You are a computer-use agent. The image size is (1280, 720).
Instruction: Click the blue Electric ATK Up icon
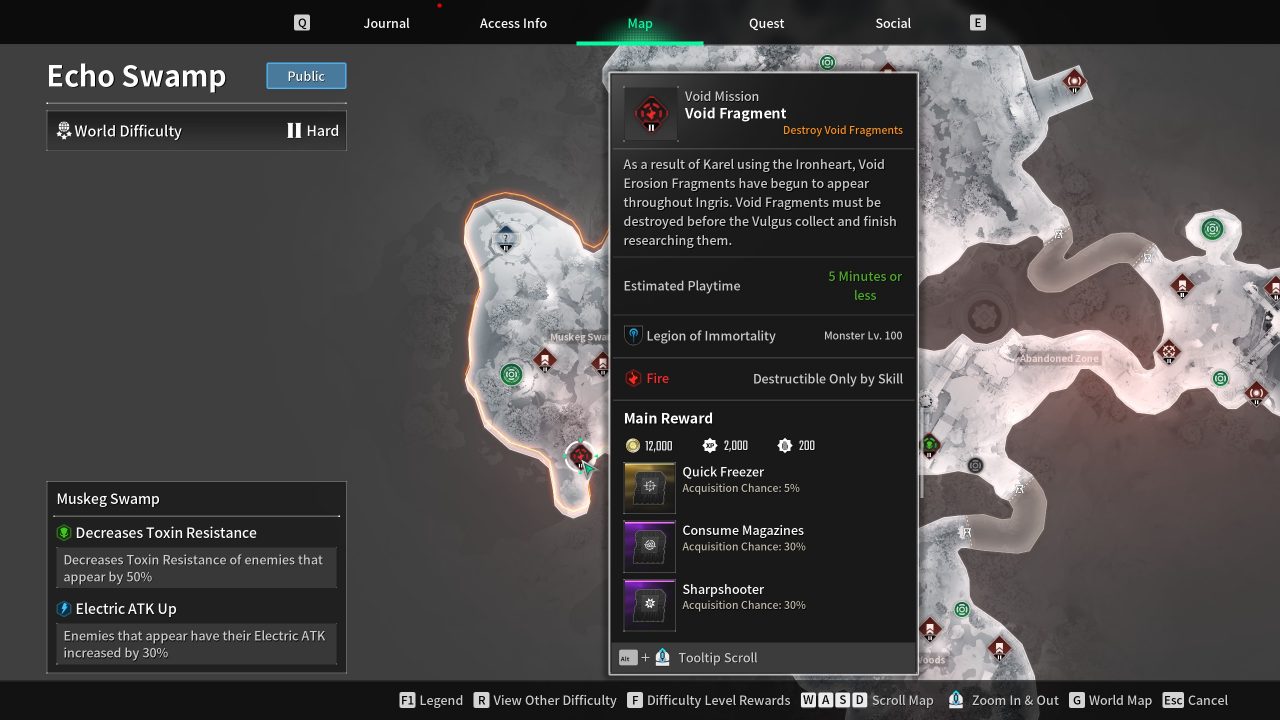63,608
